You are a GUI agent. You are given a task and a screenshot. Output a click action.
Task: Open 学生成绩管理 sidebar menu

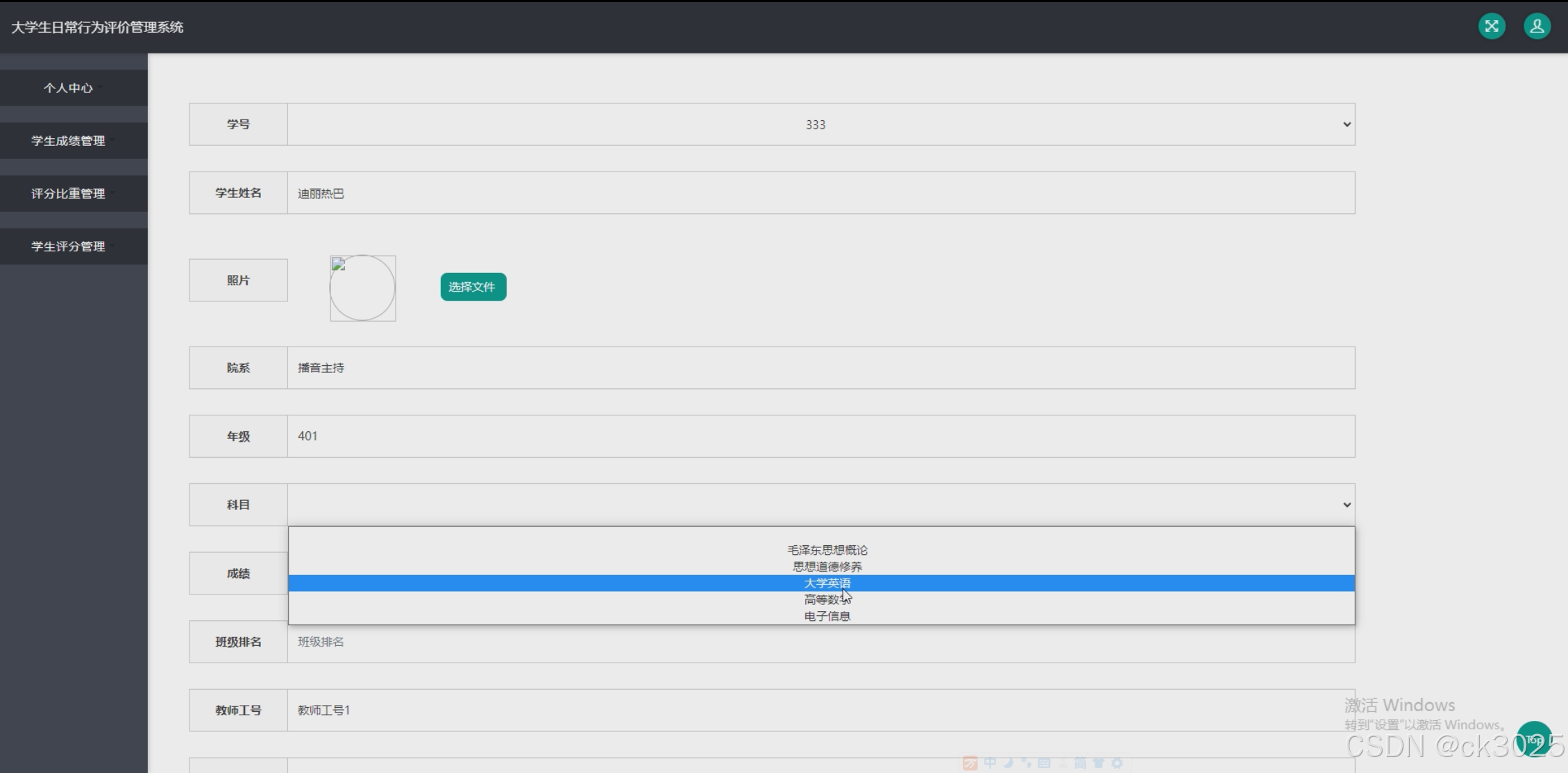68,141
